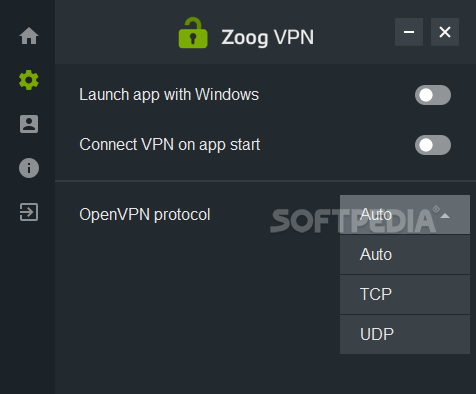
Task: Open the Info about icon
Action: pos(29,168)
